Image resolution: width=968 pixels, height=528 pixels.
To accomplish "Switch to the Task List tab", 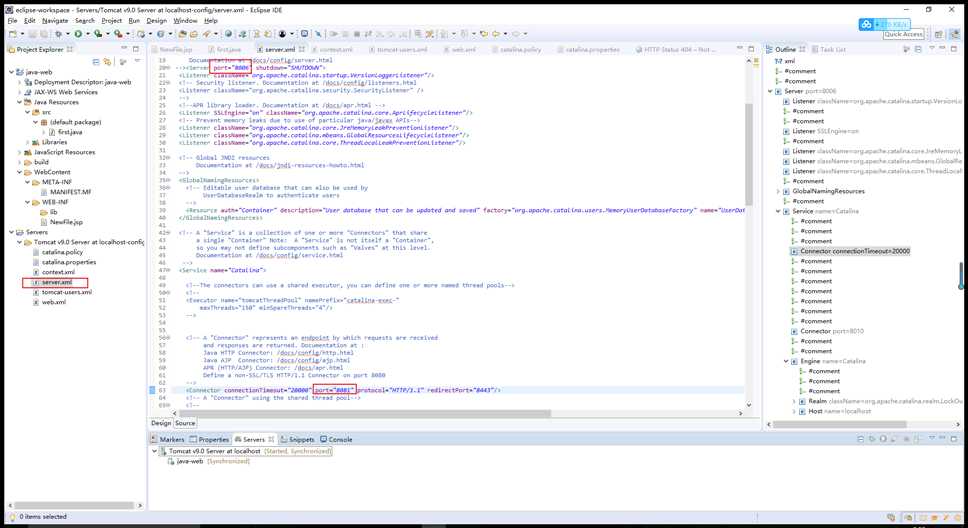I will pyautogui.click(x=828, y=49).
